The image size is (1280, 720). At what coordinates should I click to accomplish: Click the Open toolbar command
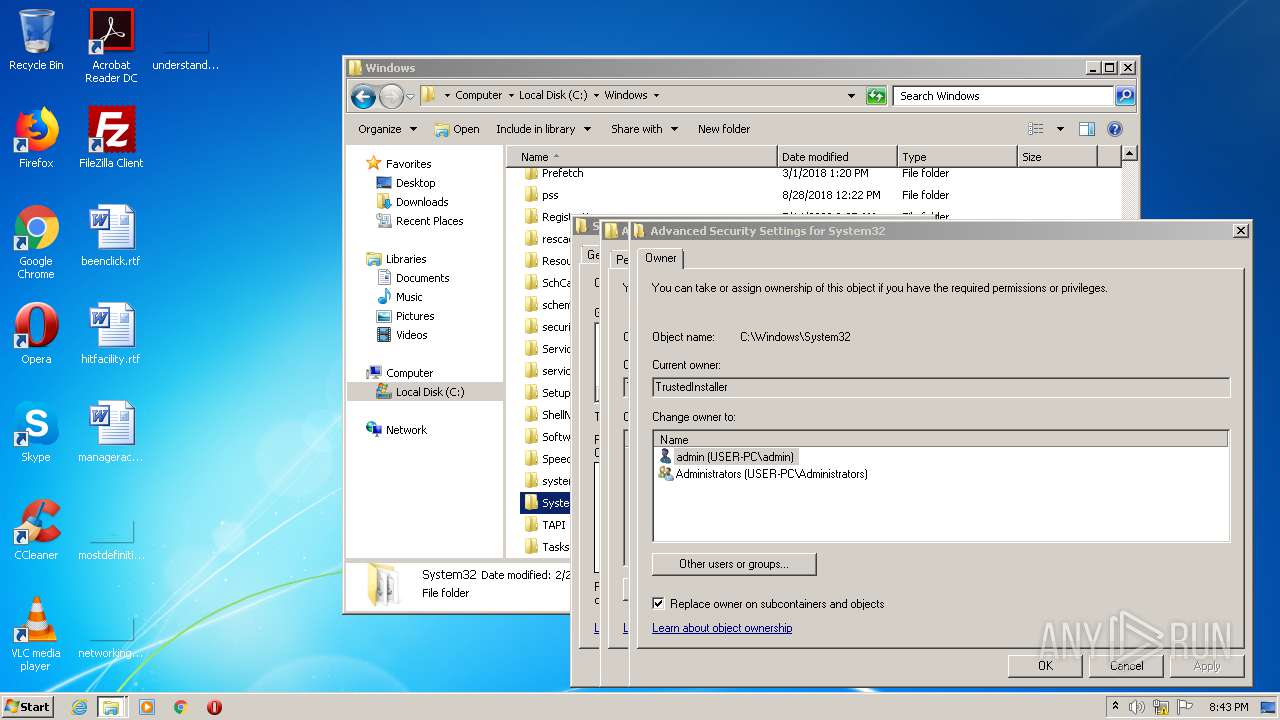(457, 129)
